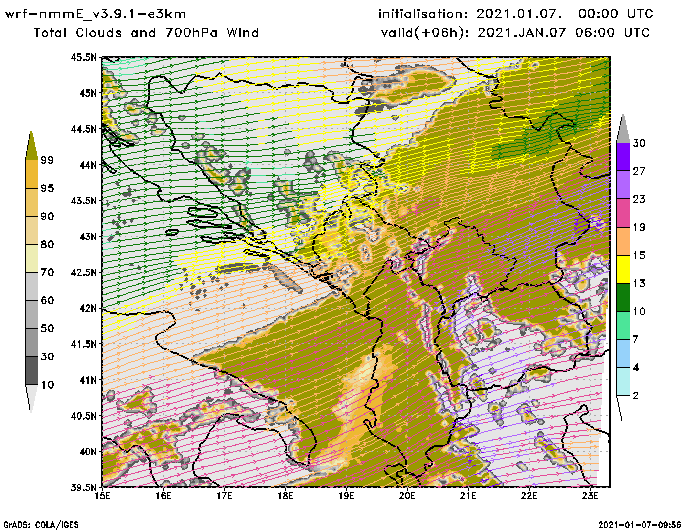Click the '43N' latitude label

coord(88,236)
